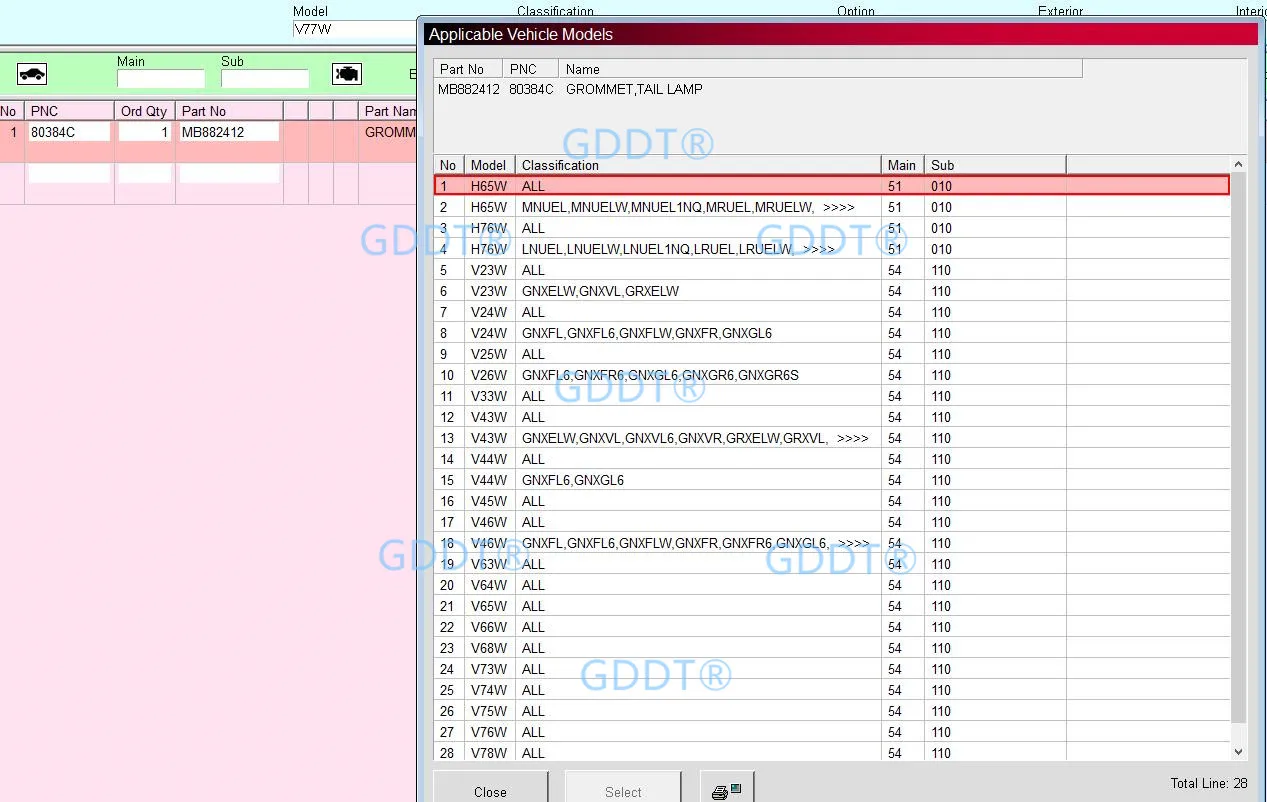The height and width of the screenshot is (802, 1267).
Task: Select row 14 V44W ALL
Action: [x=832, y=459]
